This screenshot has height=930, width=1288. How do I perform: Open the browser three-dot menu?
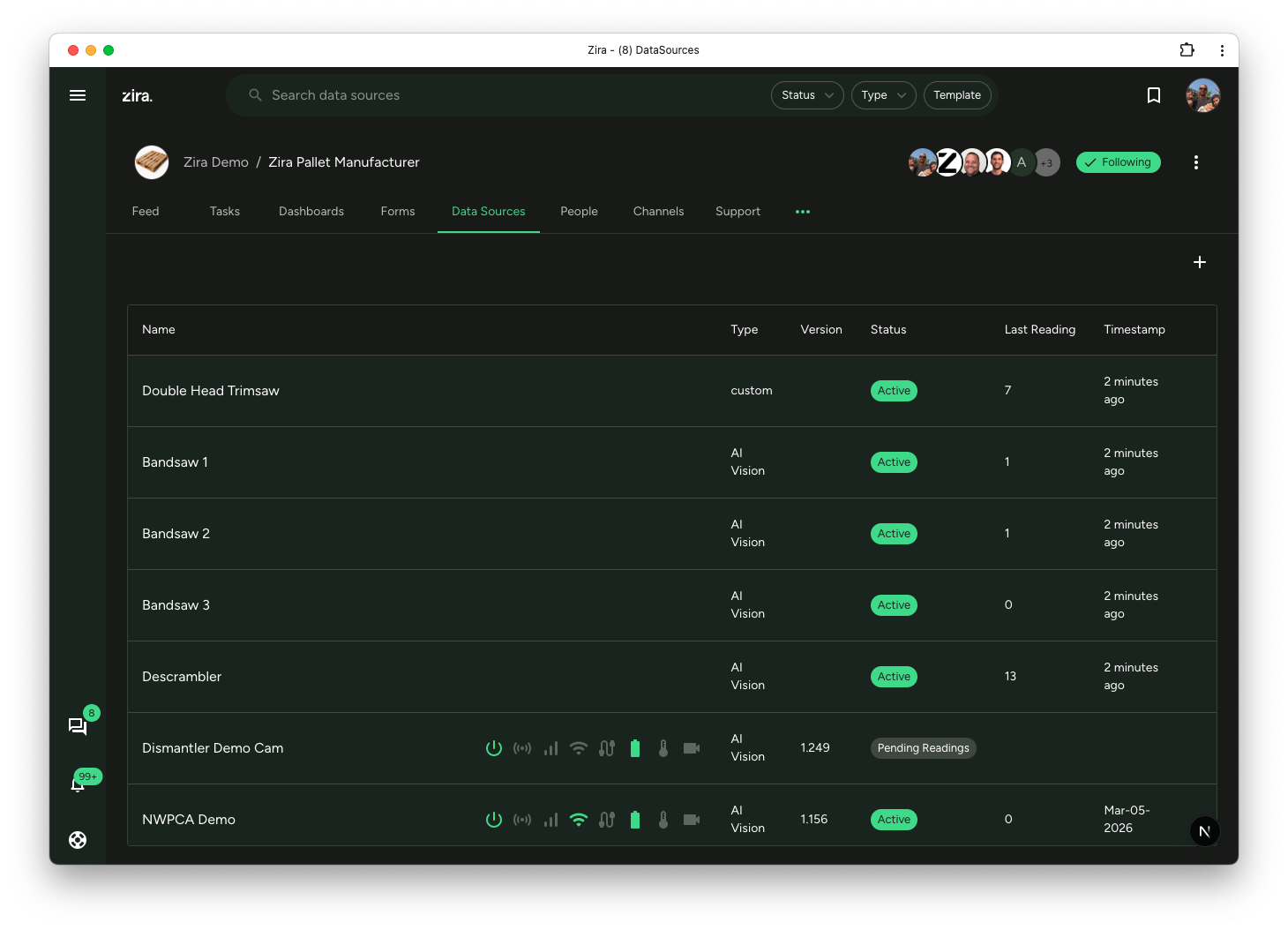click(1222, 50)
